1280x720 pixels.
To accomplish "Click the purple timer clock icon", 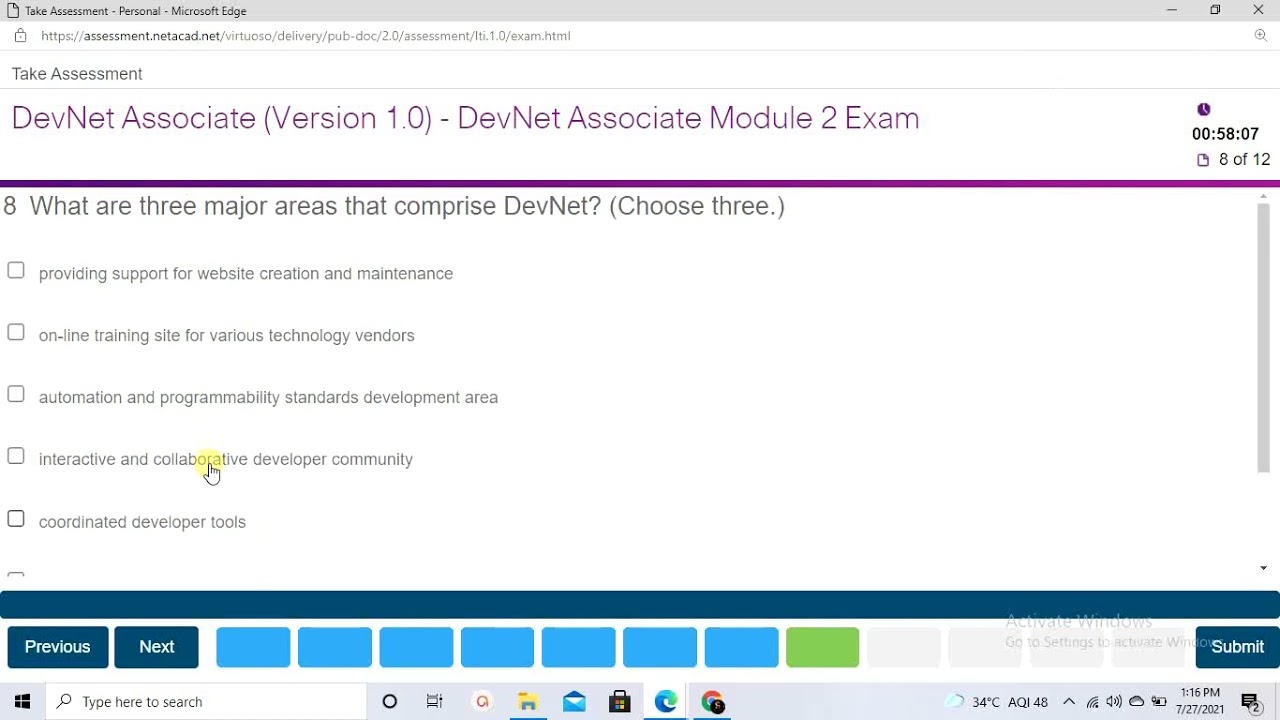I will pos(1204,109).
